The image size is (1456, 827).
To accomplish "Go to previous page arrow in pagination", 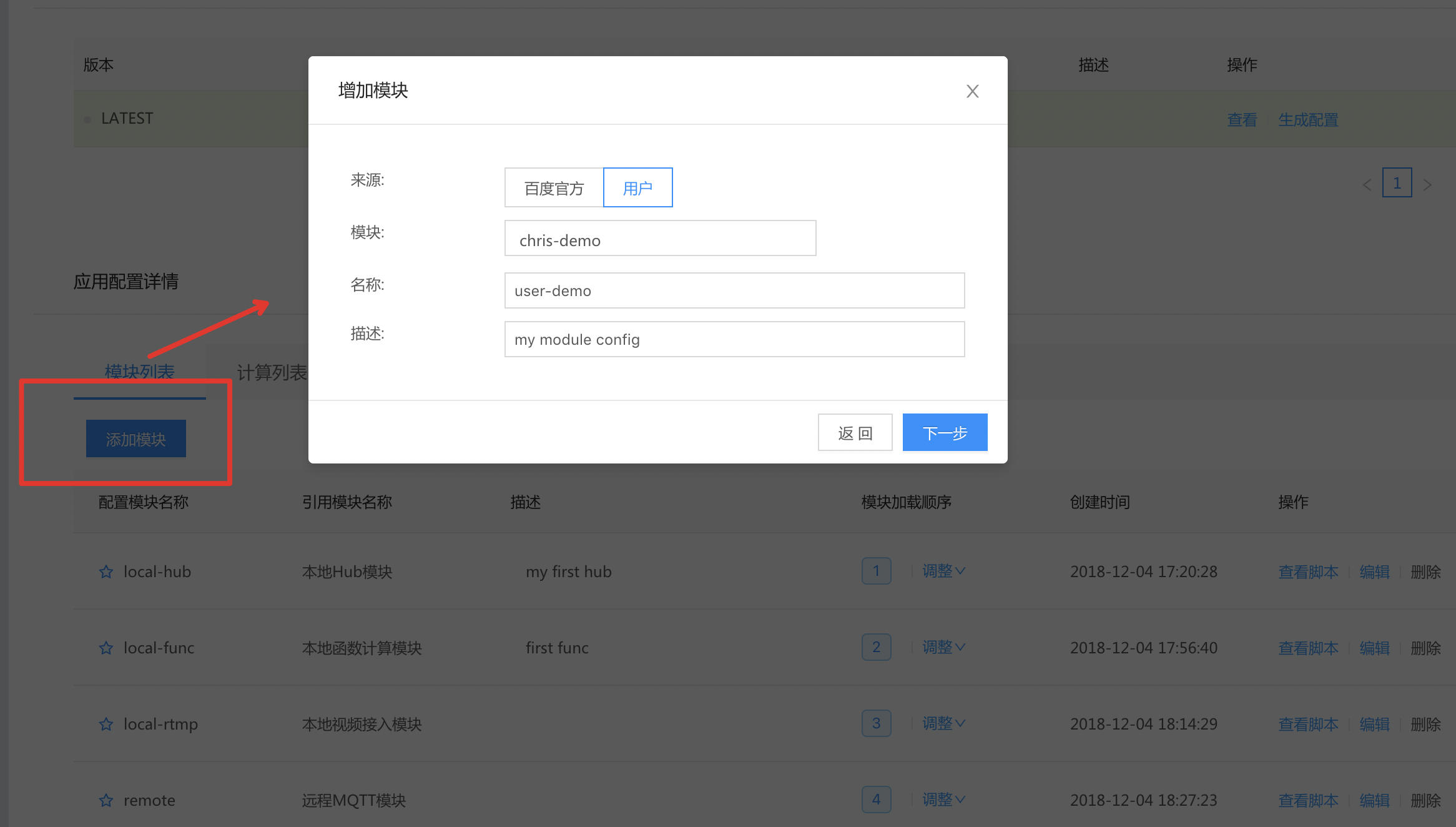I will pos(1367,184).
